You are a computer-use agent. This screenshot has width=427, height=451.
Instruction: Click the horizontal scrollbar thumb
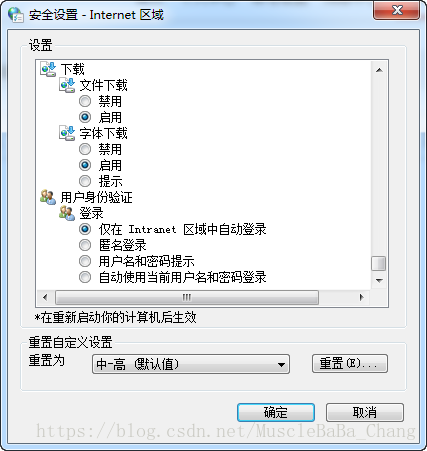187,297
